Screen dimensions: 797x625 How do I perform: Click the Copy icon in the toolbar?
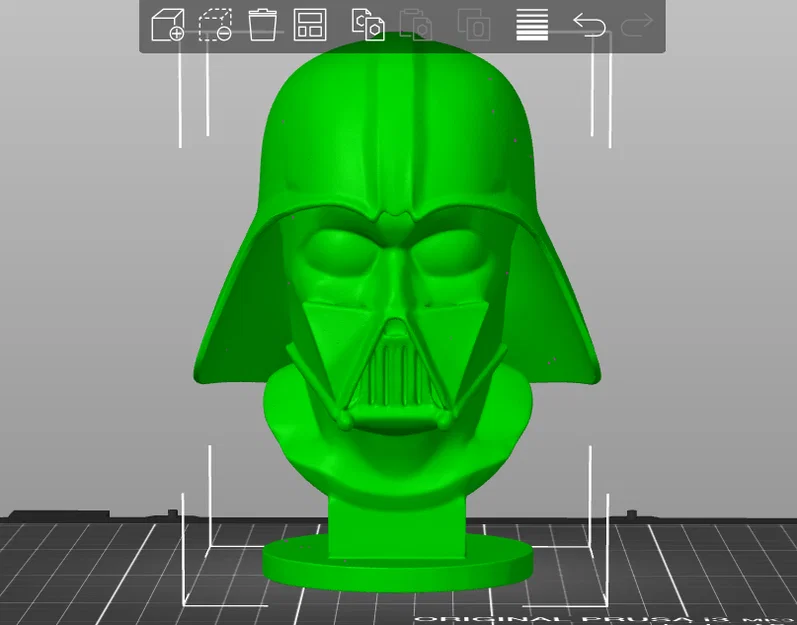(368, 24)
